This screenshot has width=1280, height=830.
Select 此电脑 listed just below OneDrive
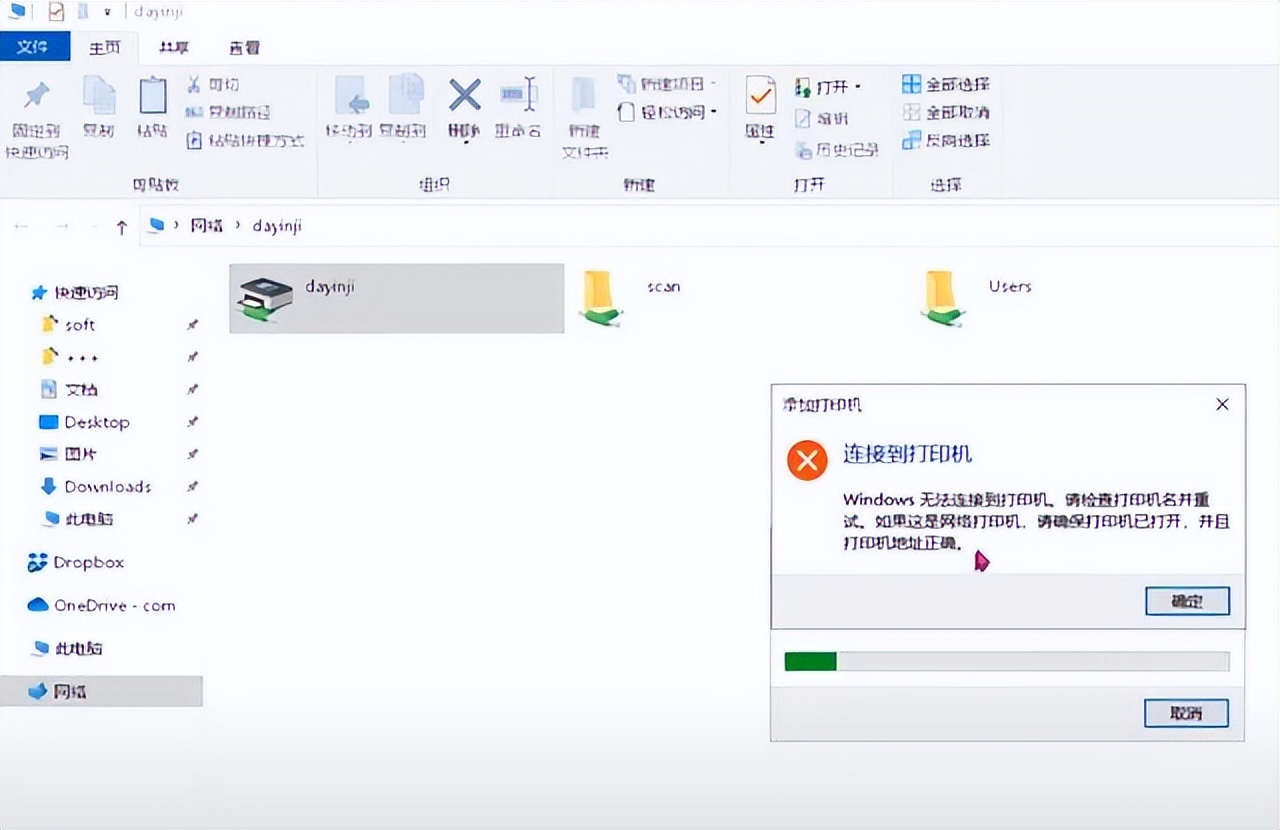pyautogui.click(x=68, y=648)
